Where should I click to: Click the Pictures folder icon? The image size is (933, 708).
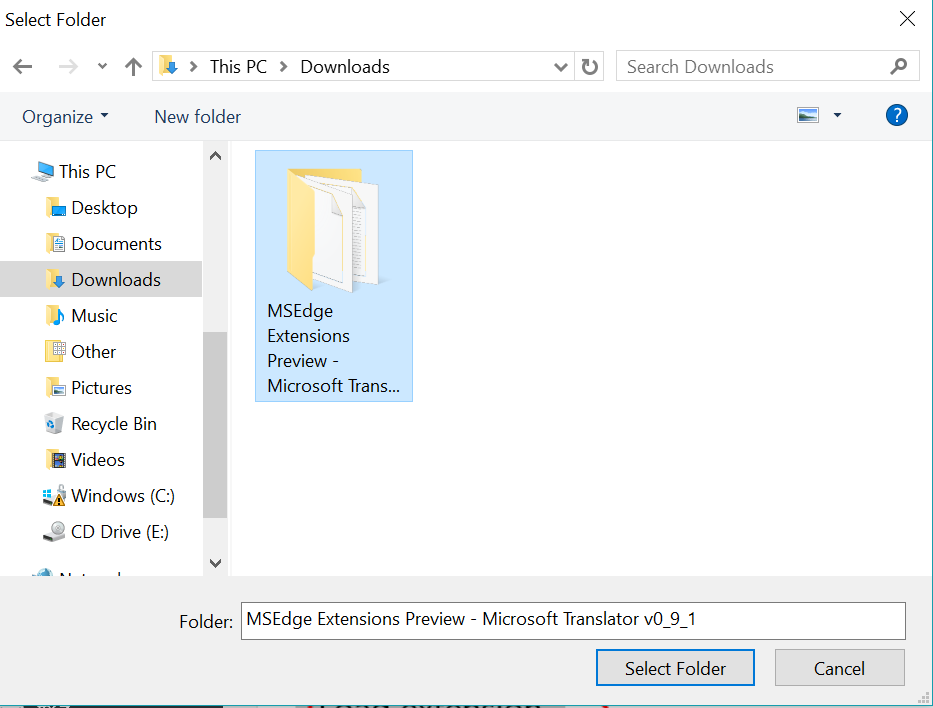pyautogui.click(x=56, y=388)
